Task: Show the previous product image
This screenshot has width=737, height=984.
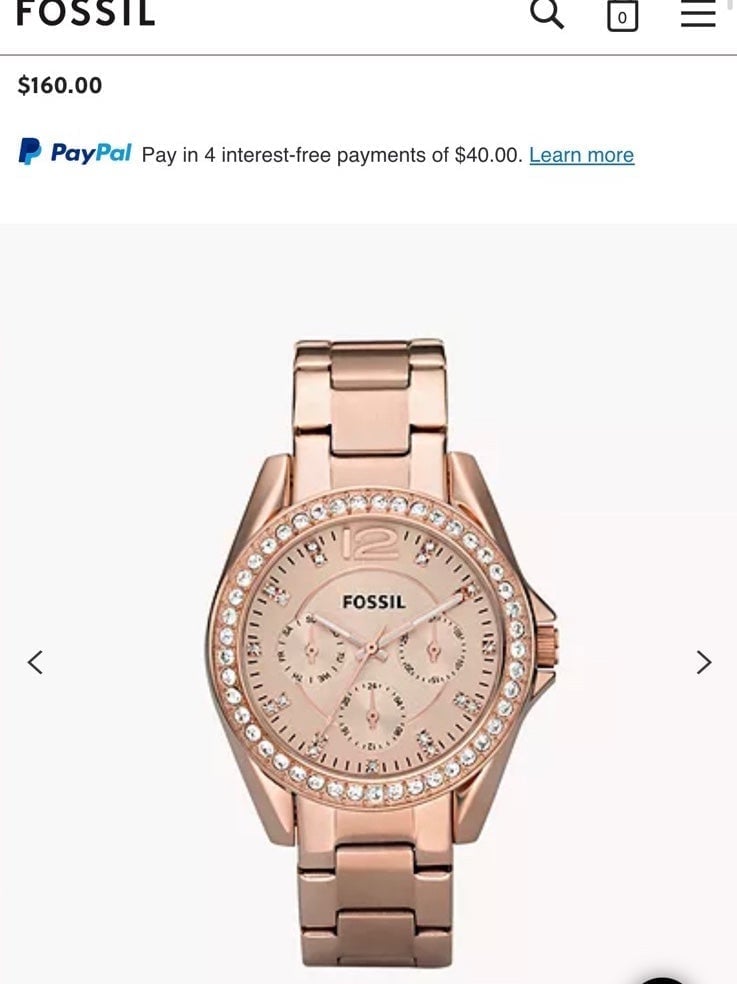Action: (x=35, y=662)
